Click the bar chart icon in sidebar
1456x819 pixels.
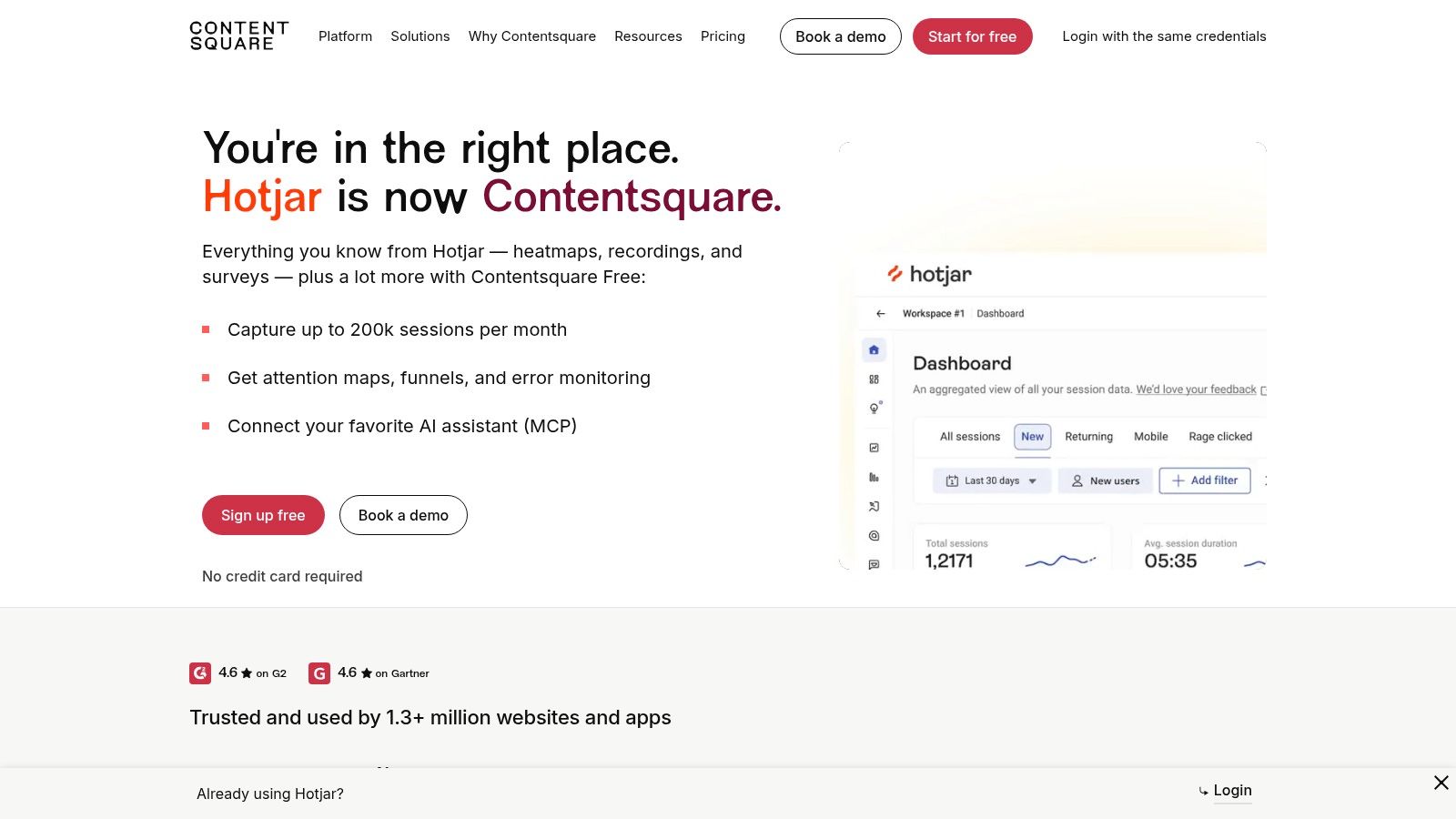(874, 477)
